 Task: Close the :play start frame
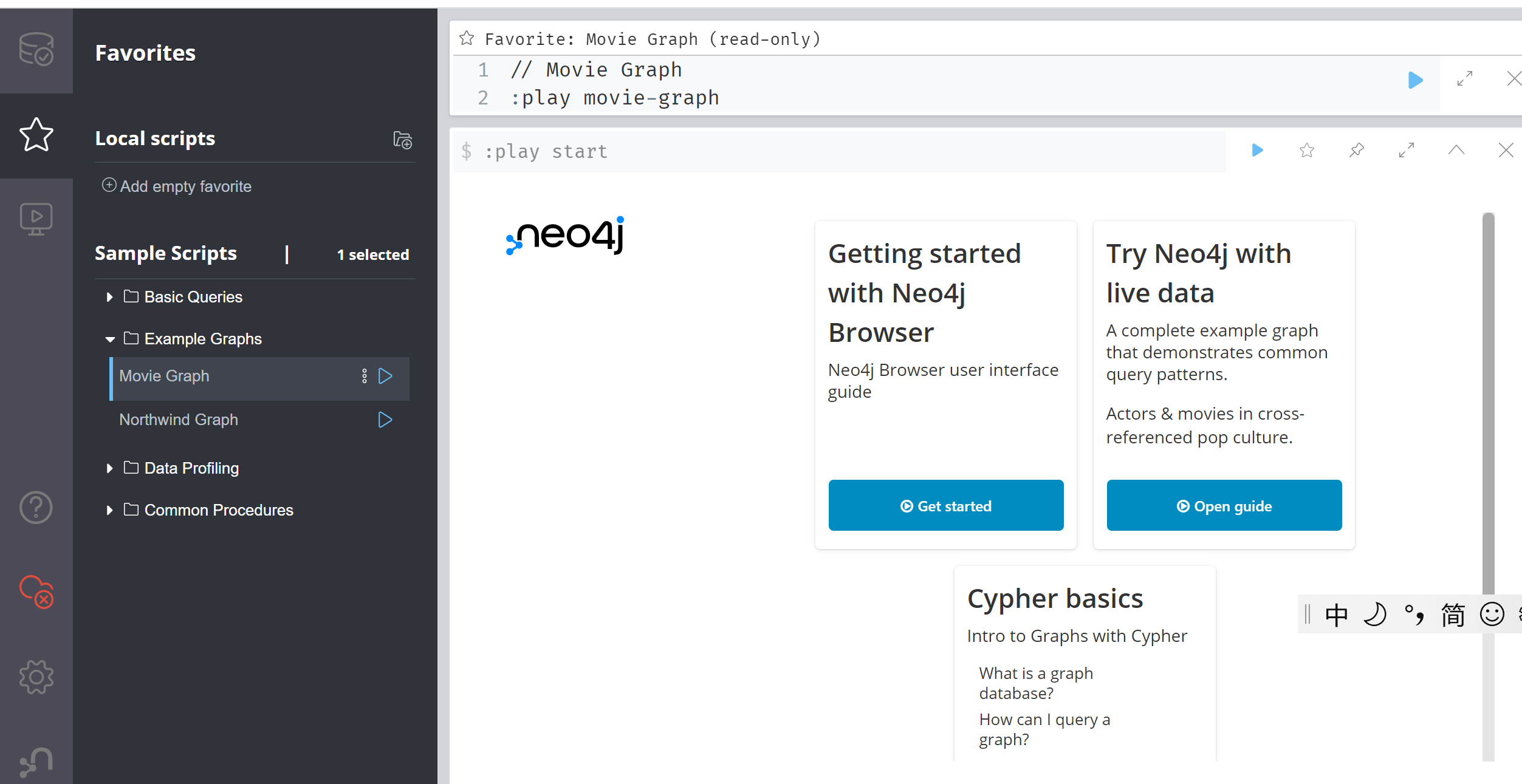(1506, 150)
